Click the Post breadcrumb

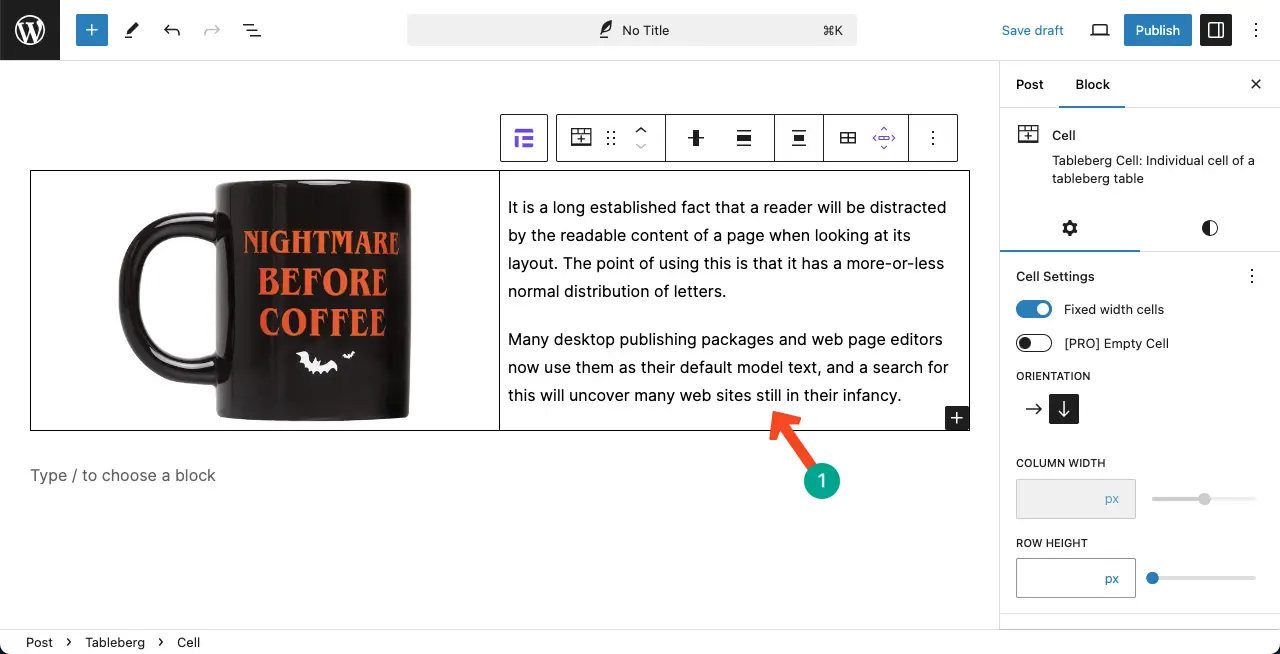(x=40, y=642)
